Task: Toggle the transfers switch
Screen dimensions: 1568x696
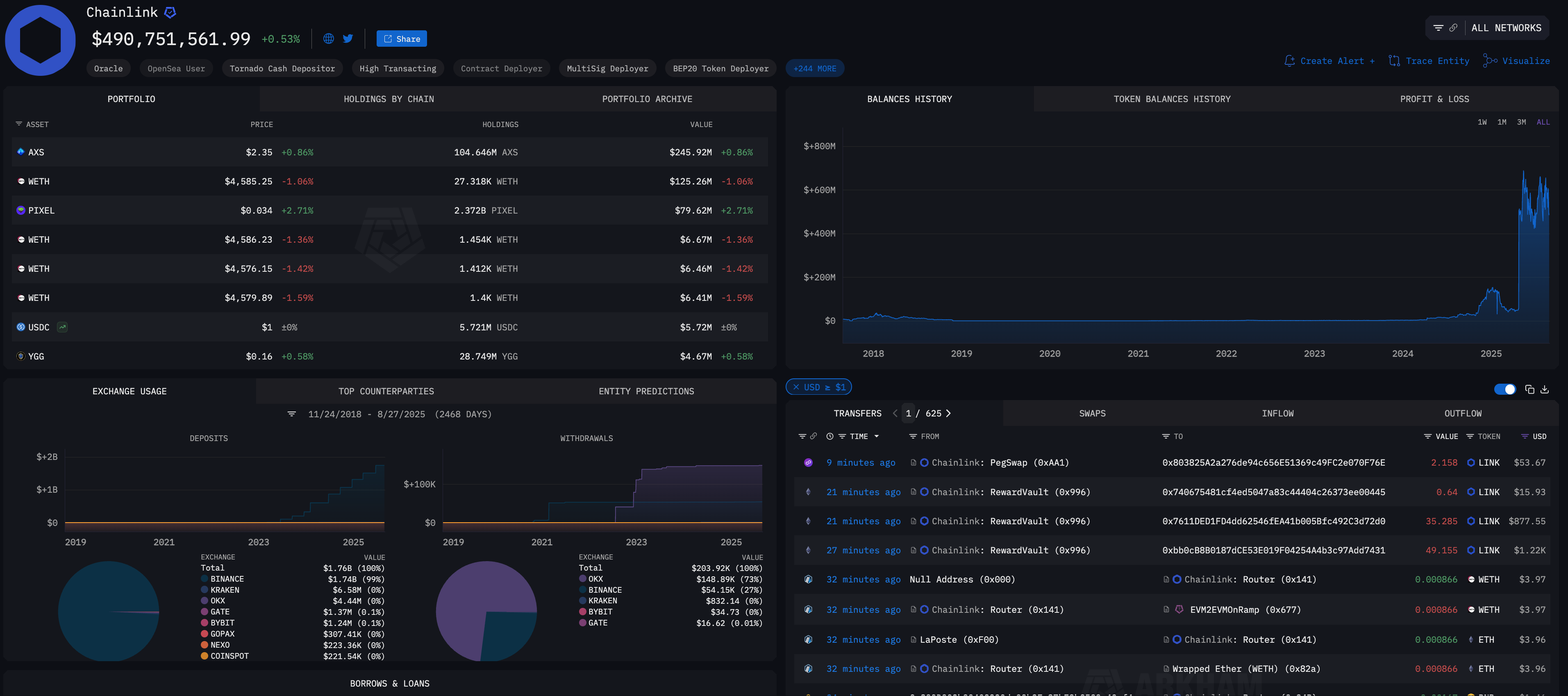Action: [x=1505, y=389]
